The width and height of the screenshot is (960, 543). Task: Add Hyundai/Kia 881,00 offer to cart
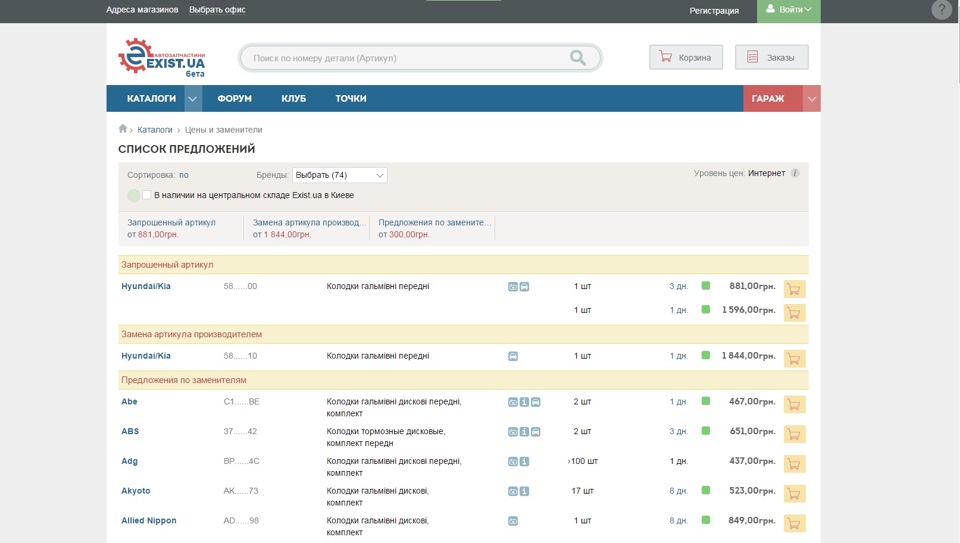[x=794, y=289]
